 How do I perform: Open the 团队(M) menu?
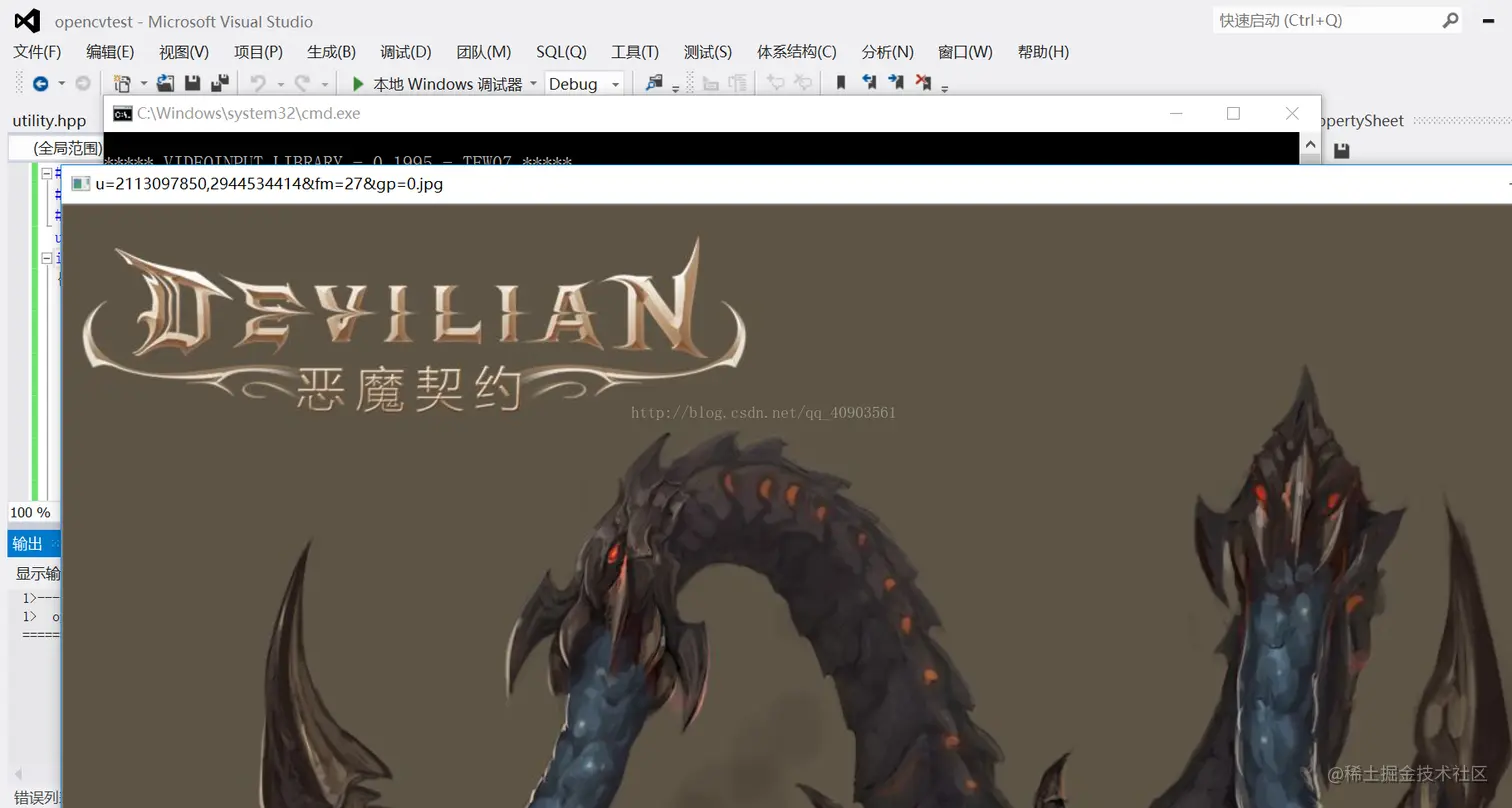[x=483, y=52]
